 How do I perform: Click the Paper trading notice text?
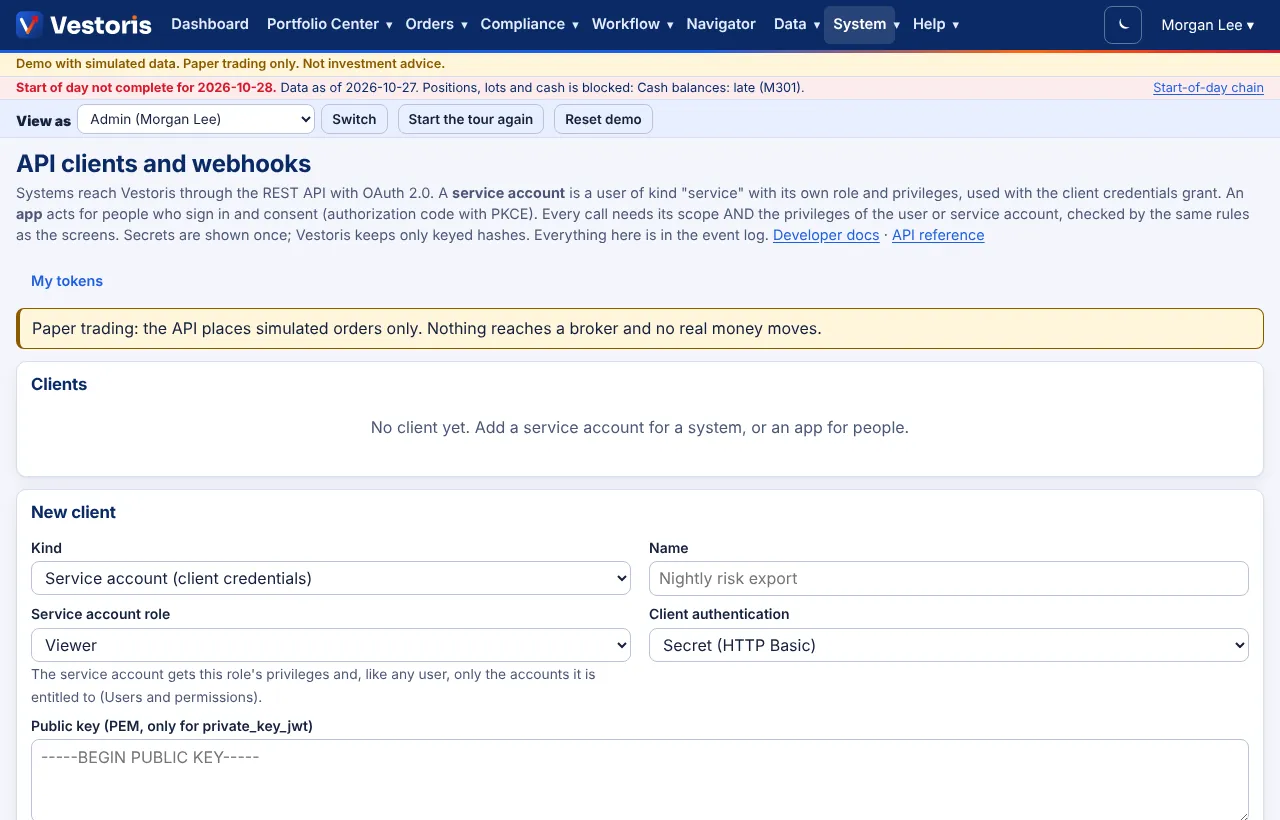tap(427, 328)
